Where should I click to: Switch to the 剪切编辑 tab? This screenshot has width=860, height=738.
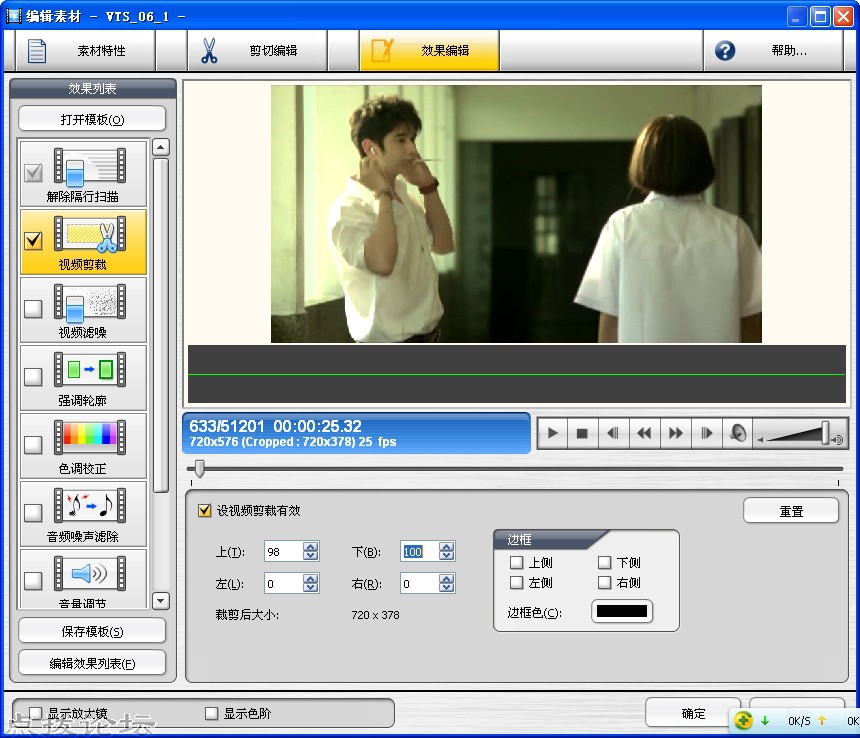coord(257,51)
